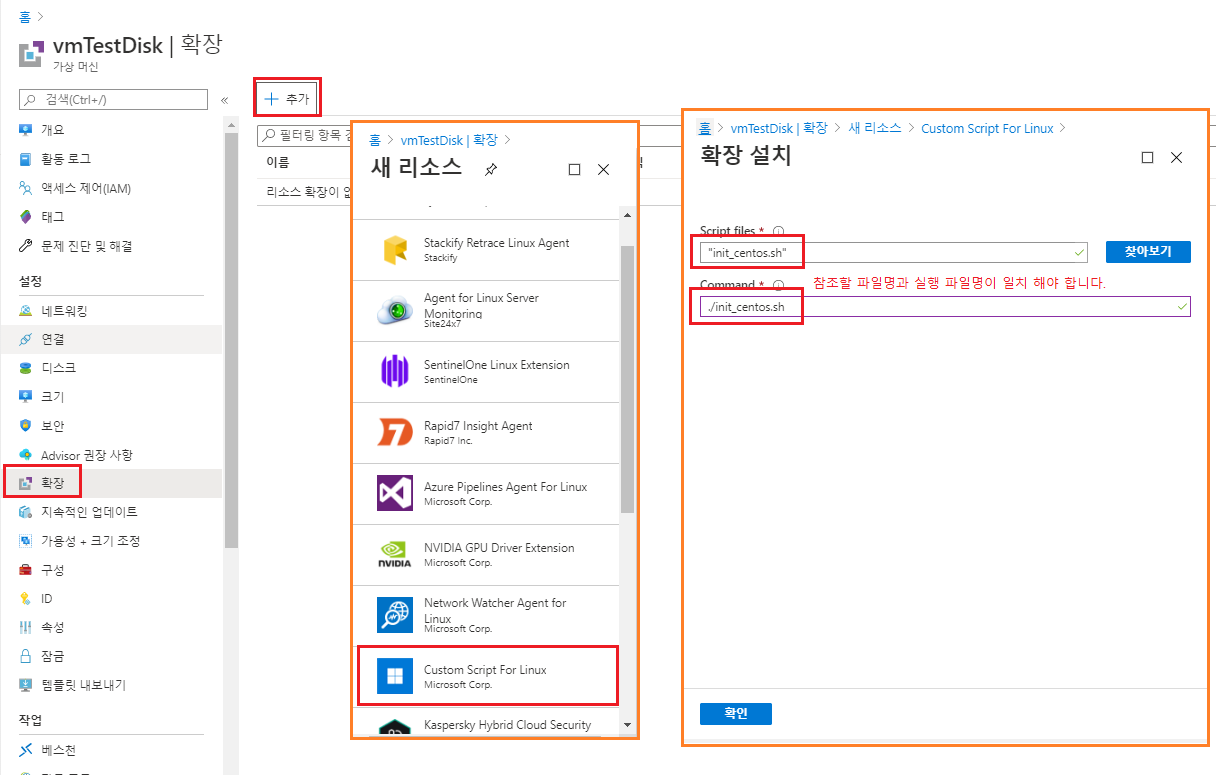Click the 베스천 icon

26,750
